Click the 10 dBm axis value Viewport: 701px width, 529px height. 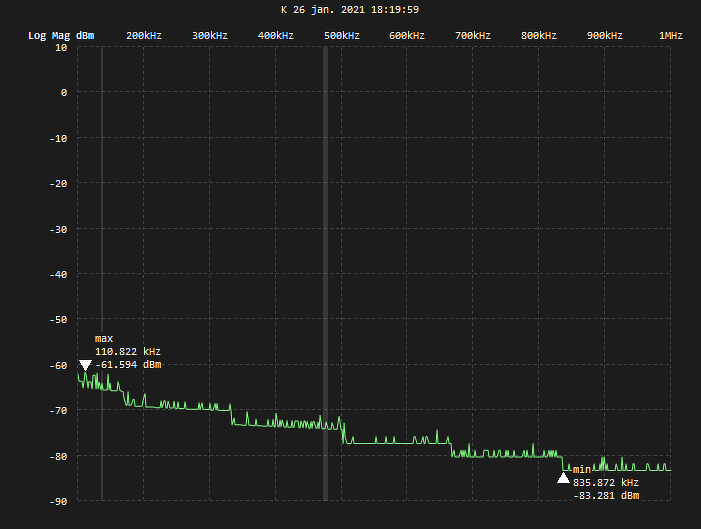pos(61,47)
